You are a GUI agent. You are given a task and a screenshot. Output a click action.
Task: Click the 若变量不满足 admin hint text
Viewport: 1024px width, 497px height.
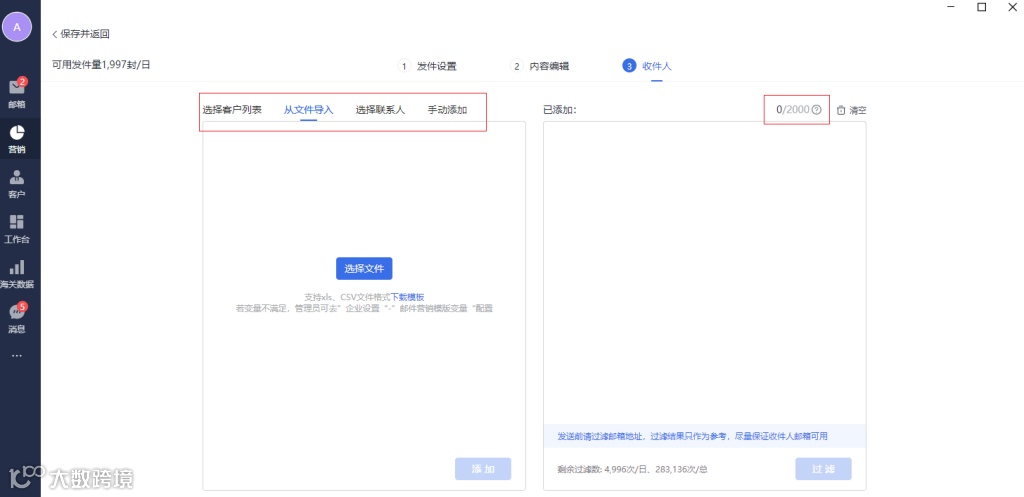364,308
